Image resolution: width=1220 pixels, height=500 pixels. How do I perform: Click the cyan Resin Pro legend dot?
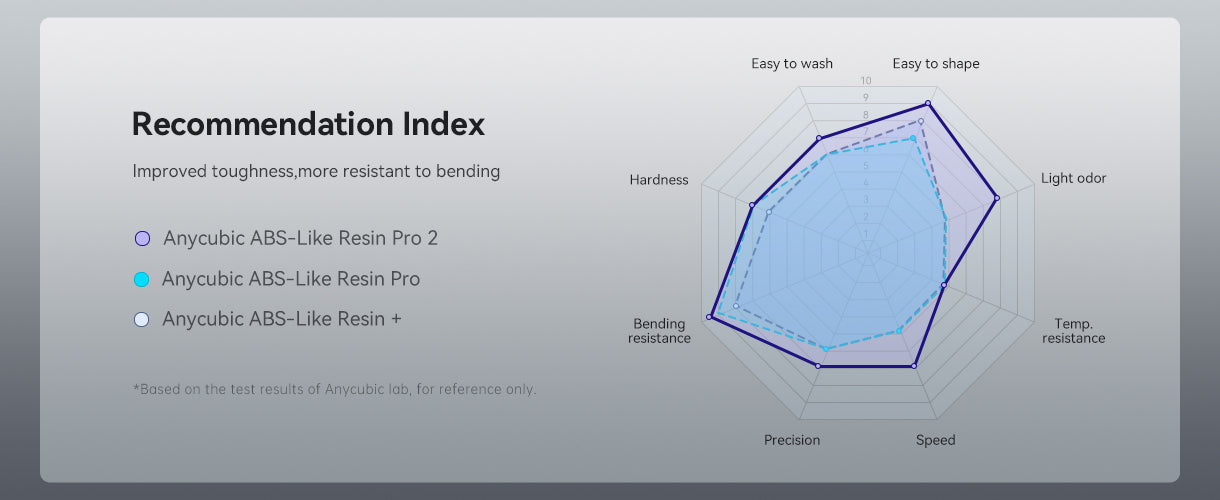pos(142,279)
